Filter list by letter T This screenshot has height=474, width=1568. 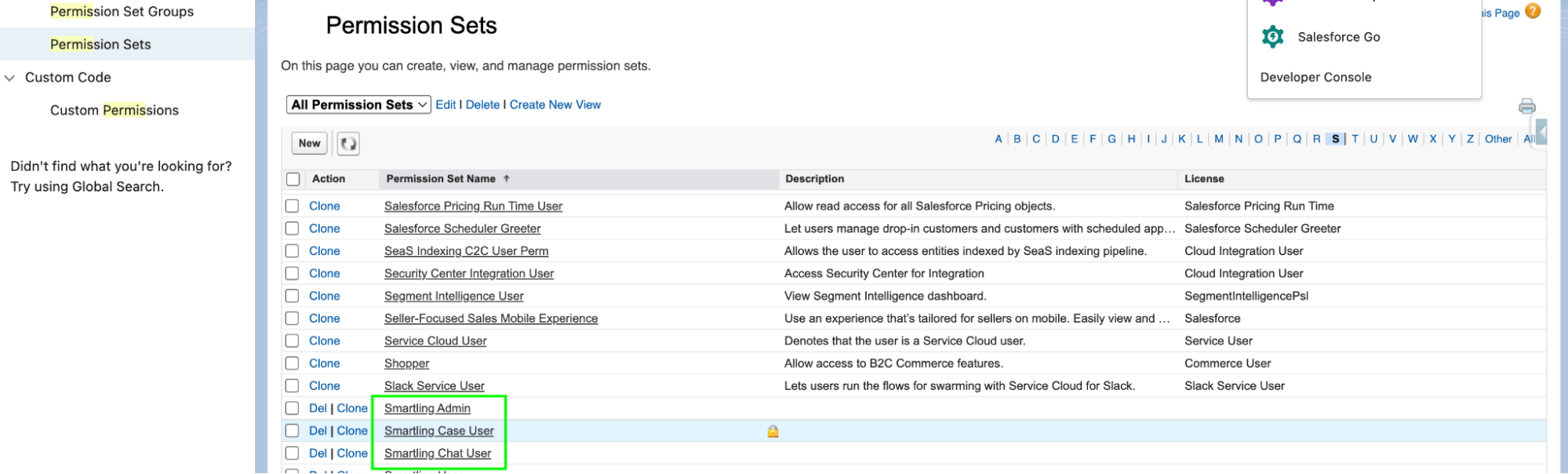1355,139
